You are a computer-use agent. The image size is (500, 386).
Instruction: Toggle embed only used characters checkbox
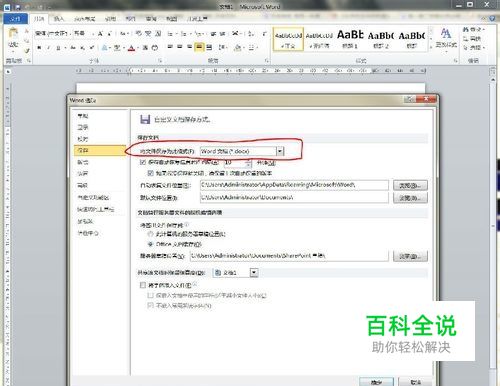[x=150, y=295]
